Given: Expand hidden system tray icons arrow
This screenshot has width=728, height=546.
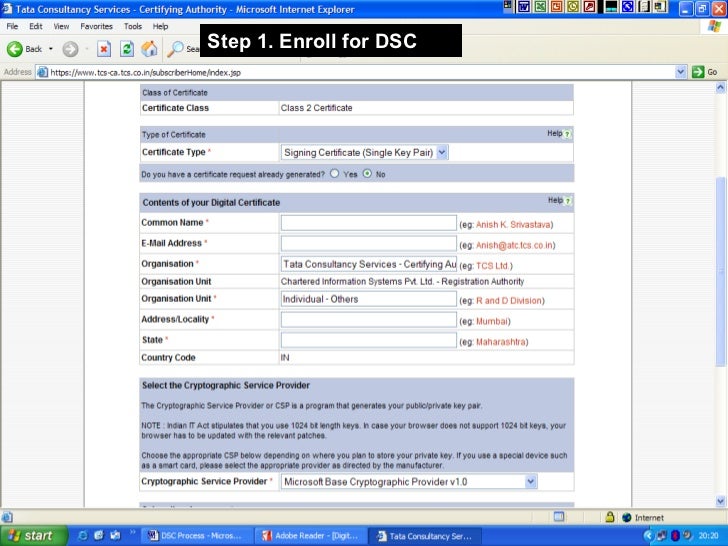Looking at the screenshot, I should click(x=649, y=536).
